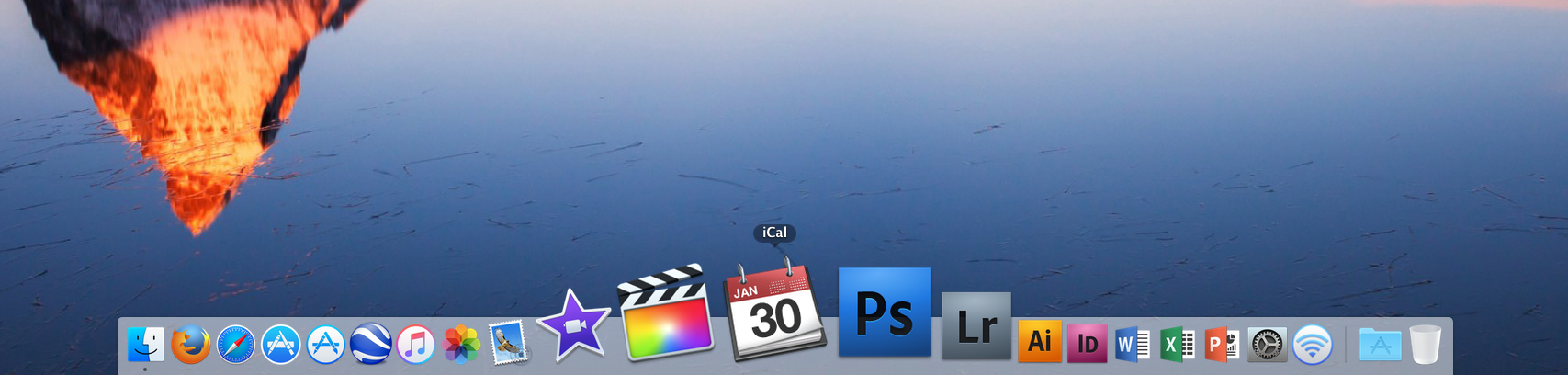Open Microsoft Excel icon

tap(1178, 345)
